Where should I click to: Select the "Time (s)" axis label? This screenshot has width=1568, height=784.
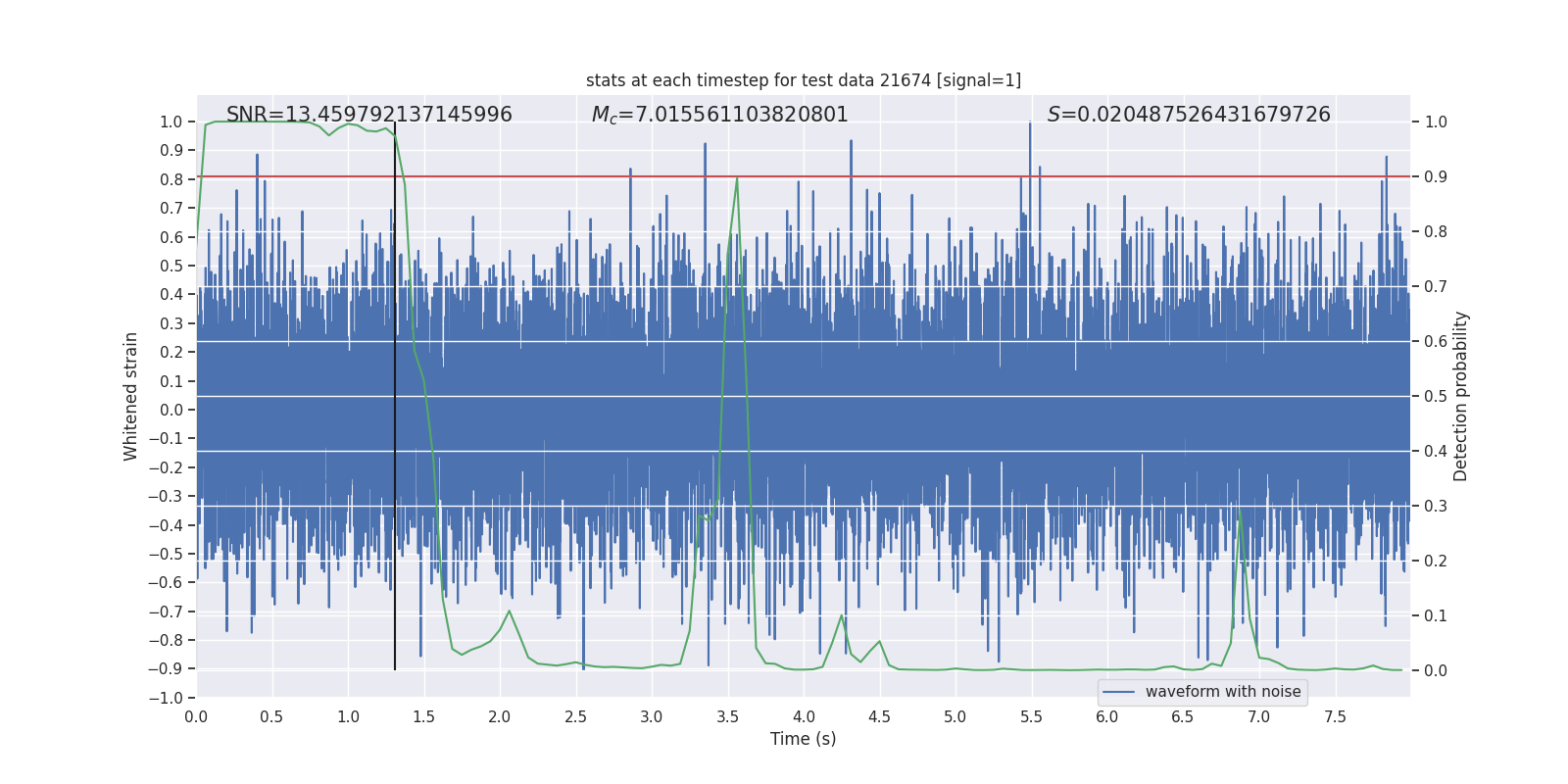(x=804, y=739)
